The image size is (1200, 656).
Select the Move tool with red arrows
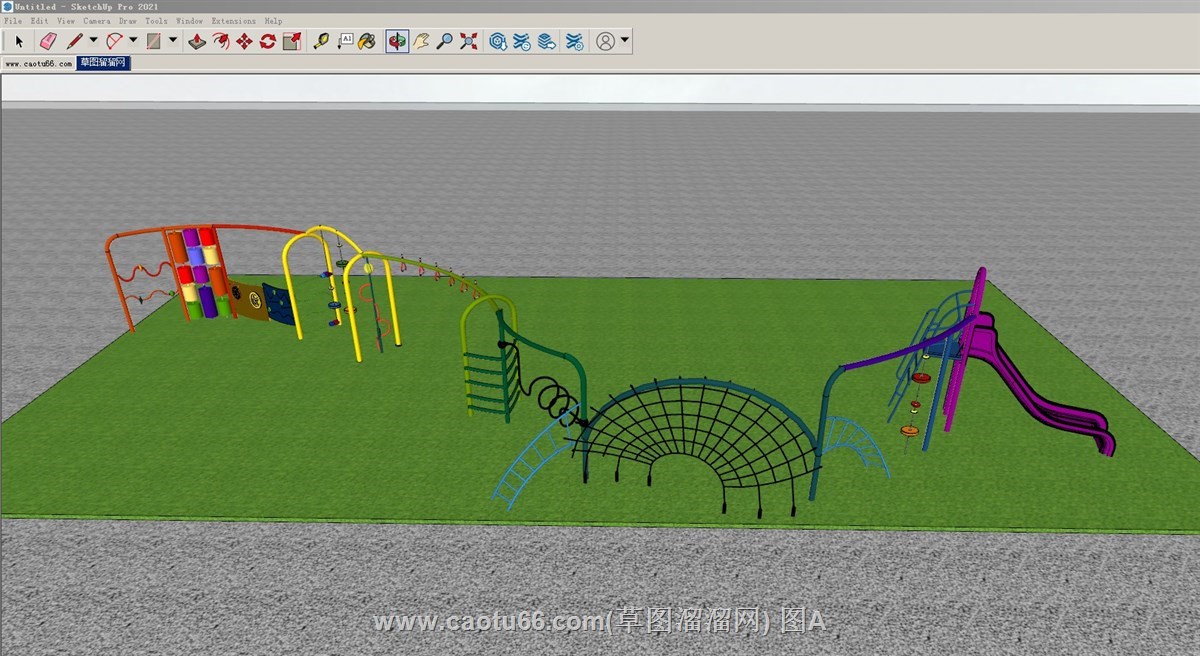[244, 41]
